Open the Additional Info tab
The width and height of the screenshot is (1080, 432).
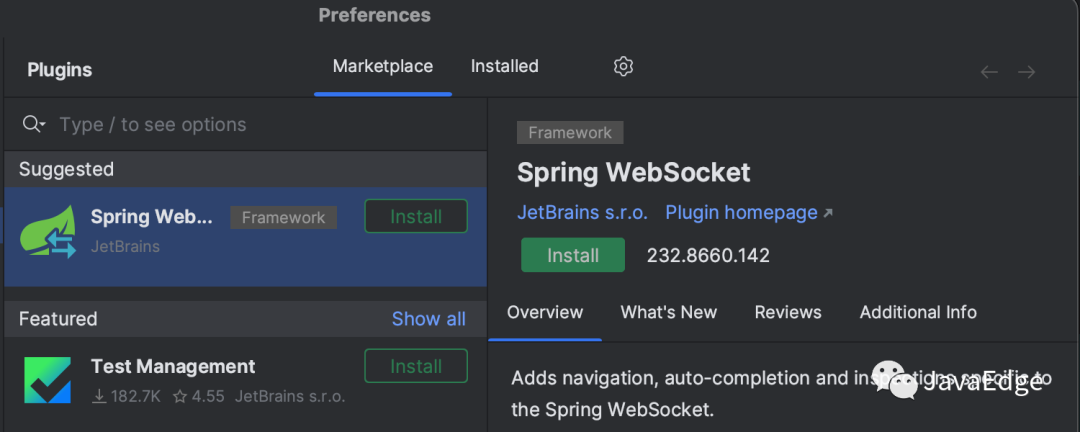918,312
